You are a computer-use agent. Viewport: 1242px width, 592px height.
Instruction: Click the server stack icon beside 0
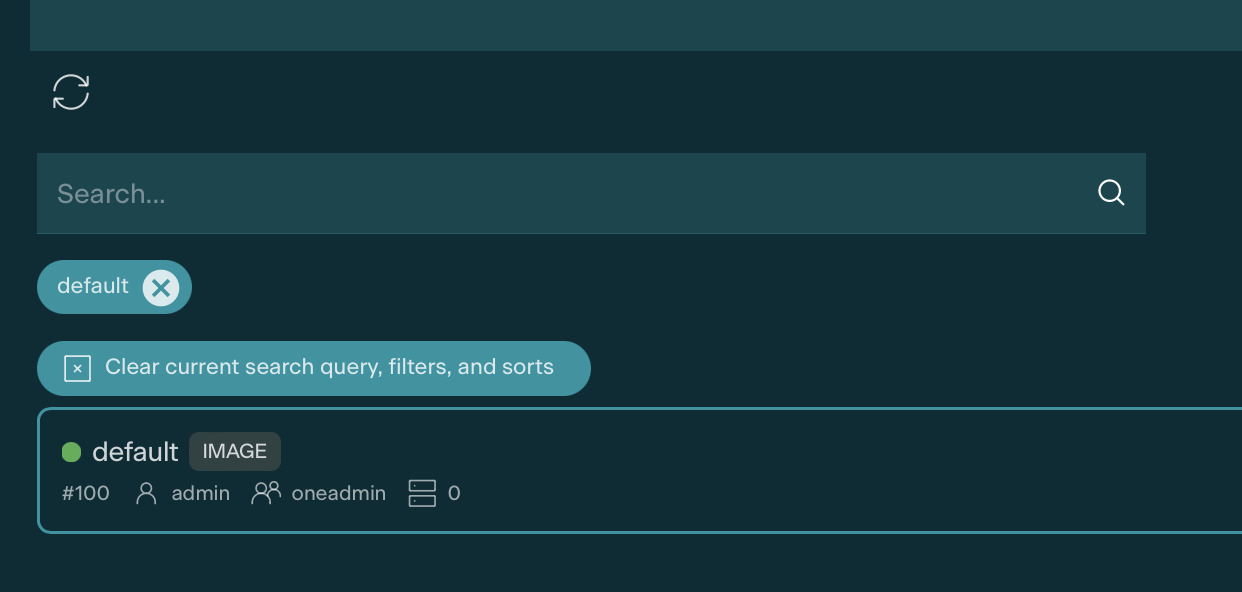point(422,493)
